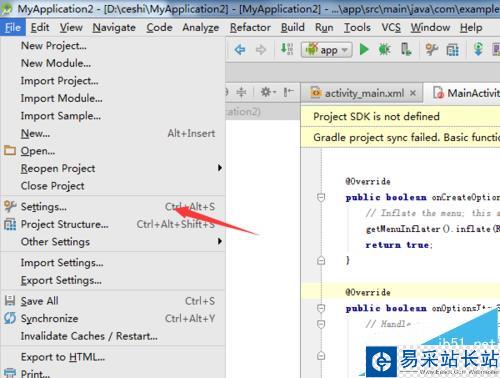This screenshot has width=500, height=378.
Task: Run the app with green play icon
Action: (364, 50)
